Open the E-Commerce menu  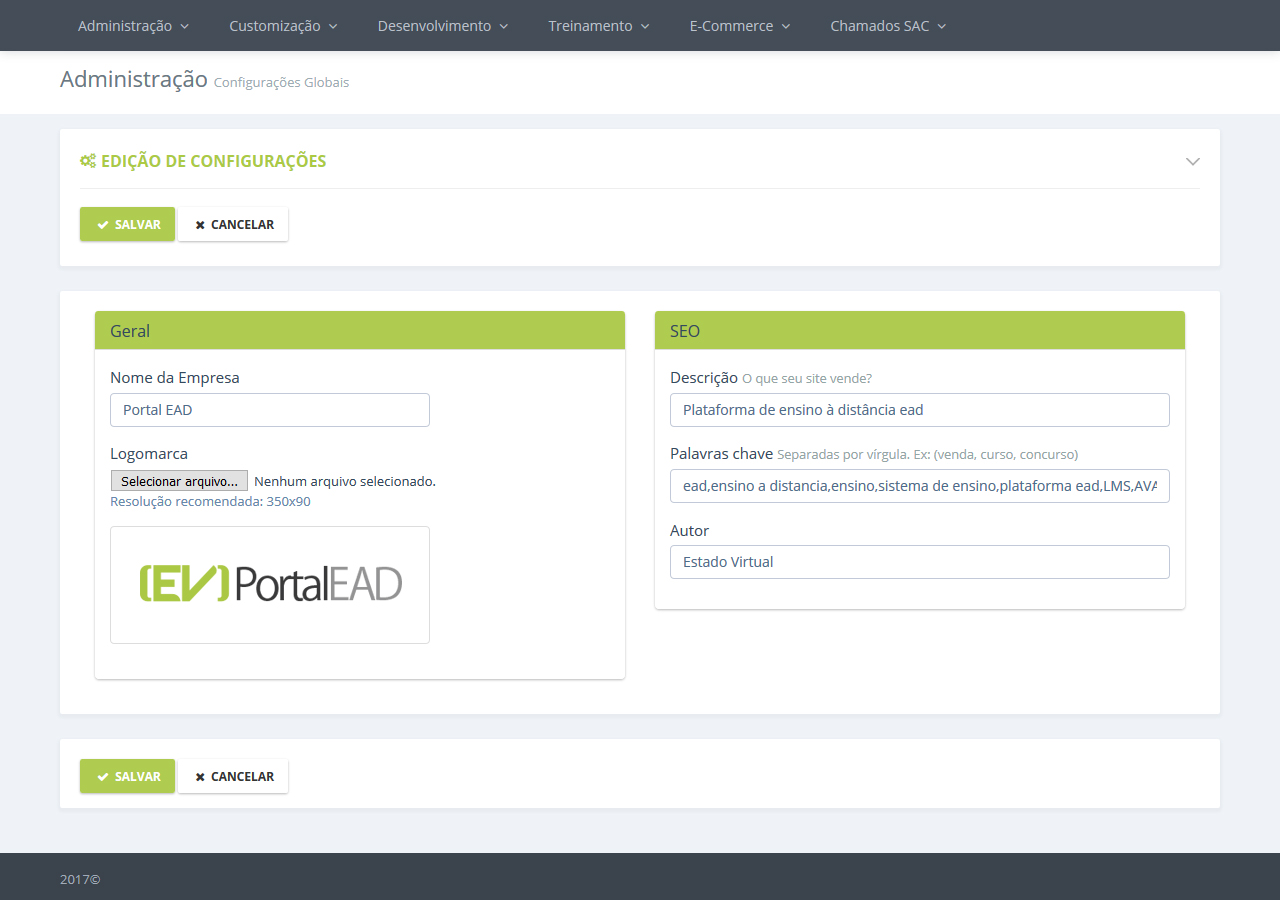pos(740,25)
